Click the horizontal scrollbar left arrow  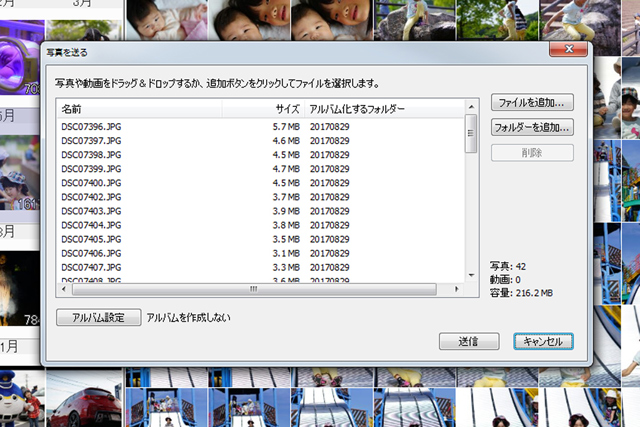(x=64, y=289)
